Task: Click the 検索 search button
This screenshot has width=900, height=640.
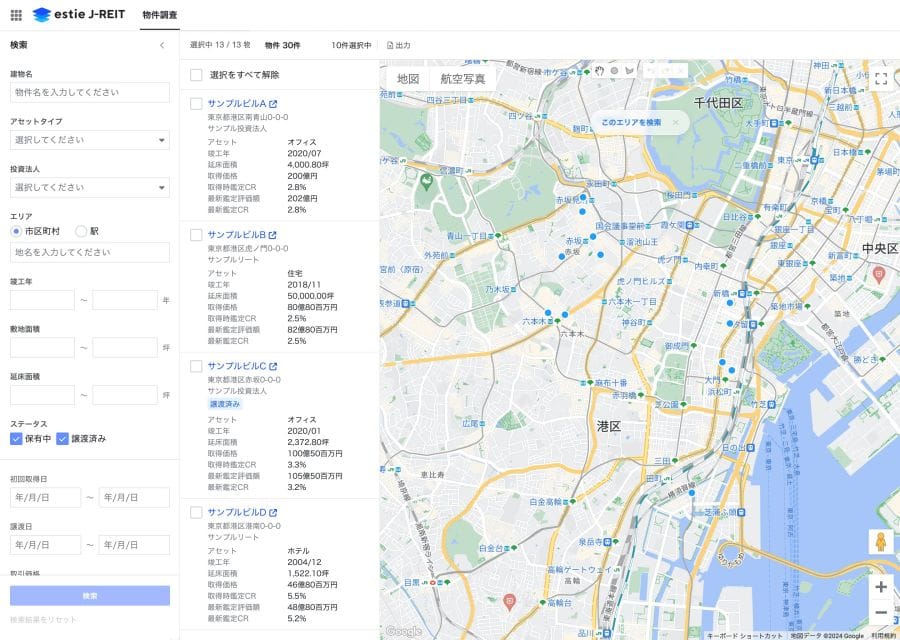Action: pos(90,596)
